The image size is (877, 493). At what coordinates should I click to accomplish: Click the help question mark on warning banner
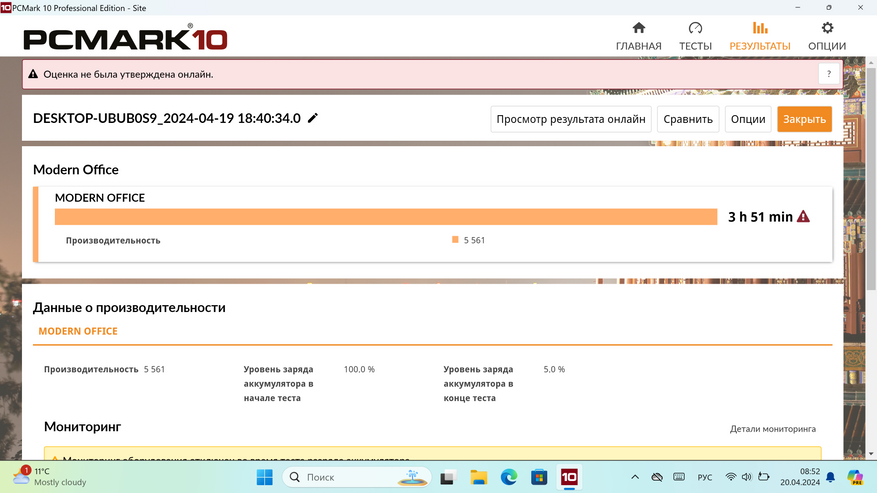tap(829, 74)
